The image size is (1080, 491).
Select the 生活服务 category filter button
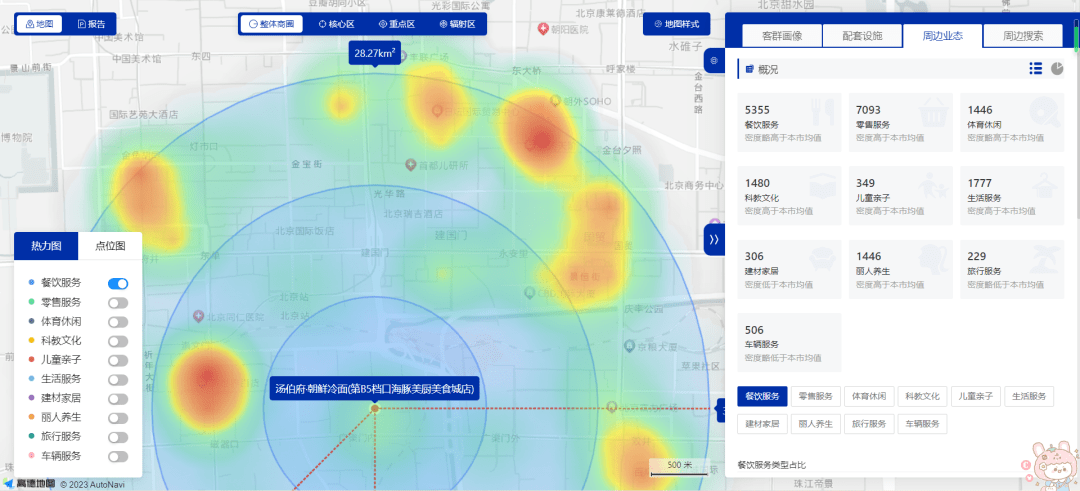pos(1029,396)
